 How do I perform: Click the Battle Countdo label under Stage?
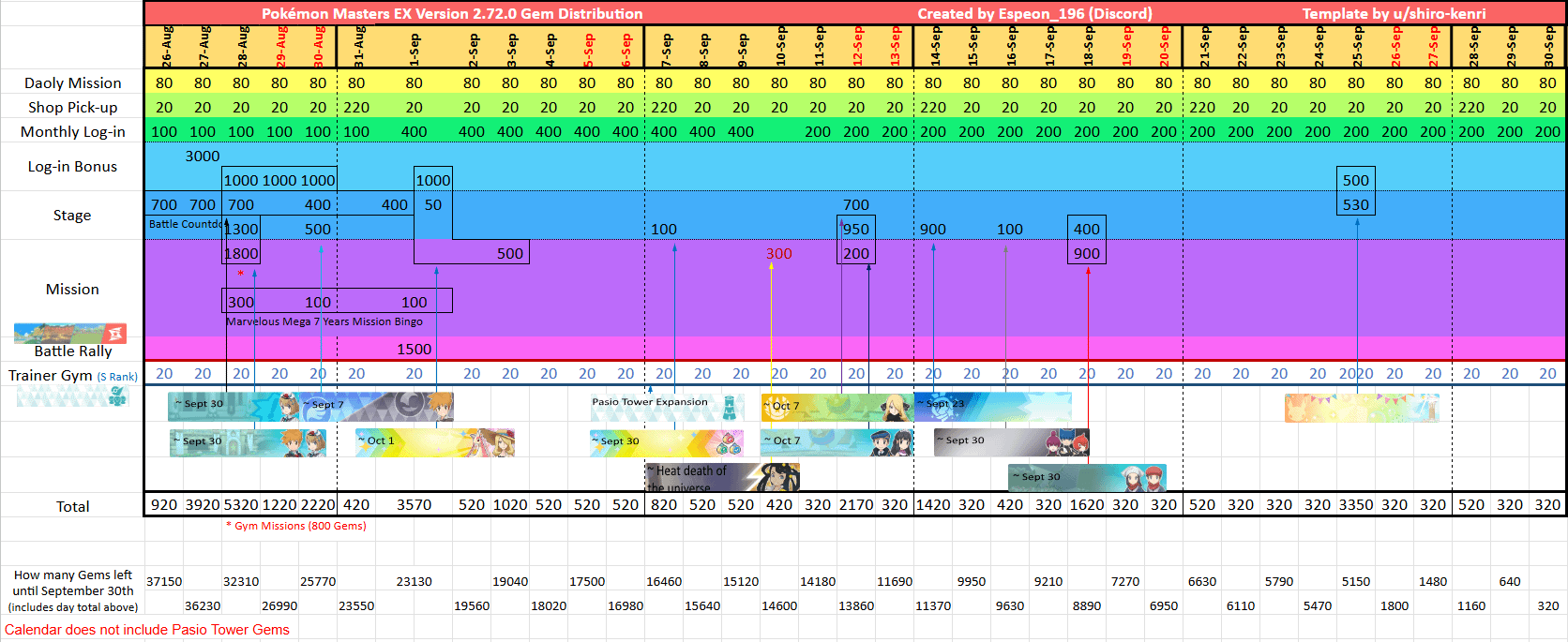point(186,224)
